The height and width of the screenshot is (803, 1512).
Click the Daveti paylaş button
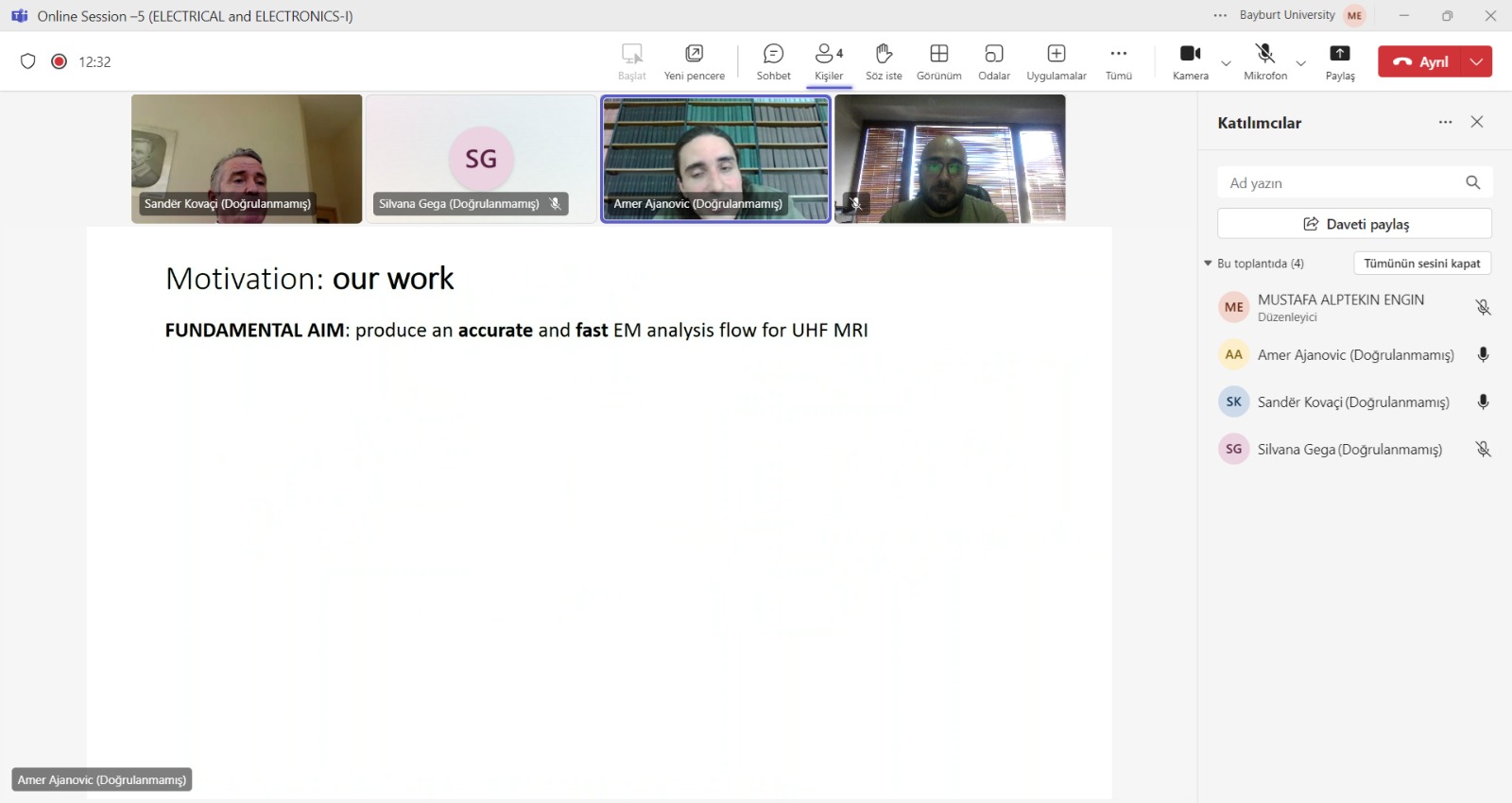(x=1354, y=224)
